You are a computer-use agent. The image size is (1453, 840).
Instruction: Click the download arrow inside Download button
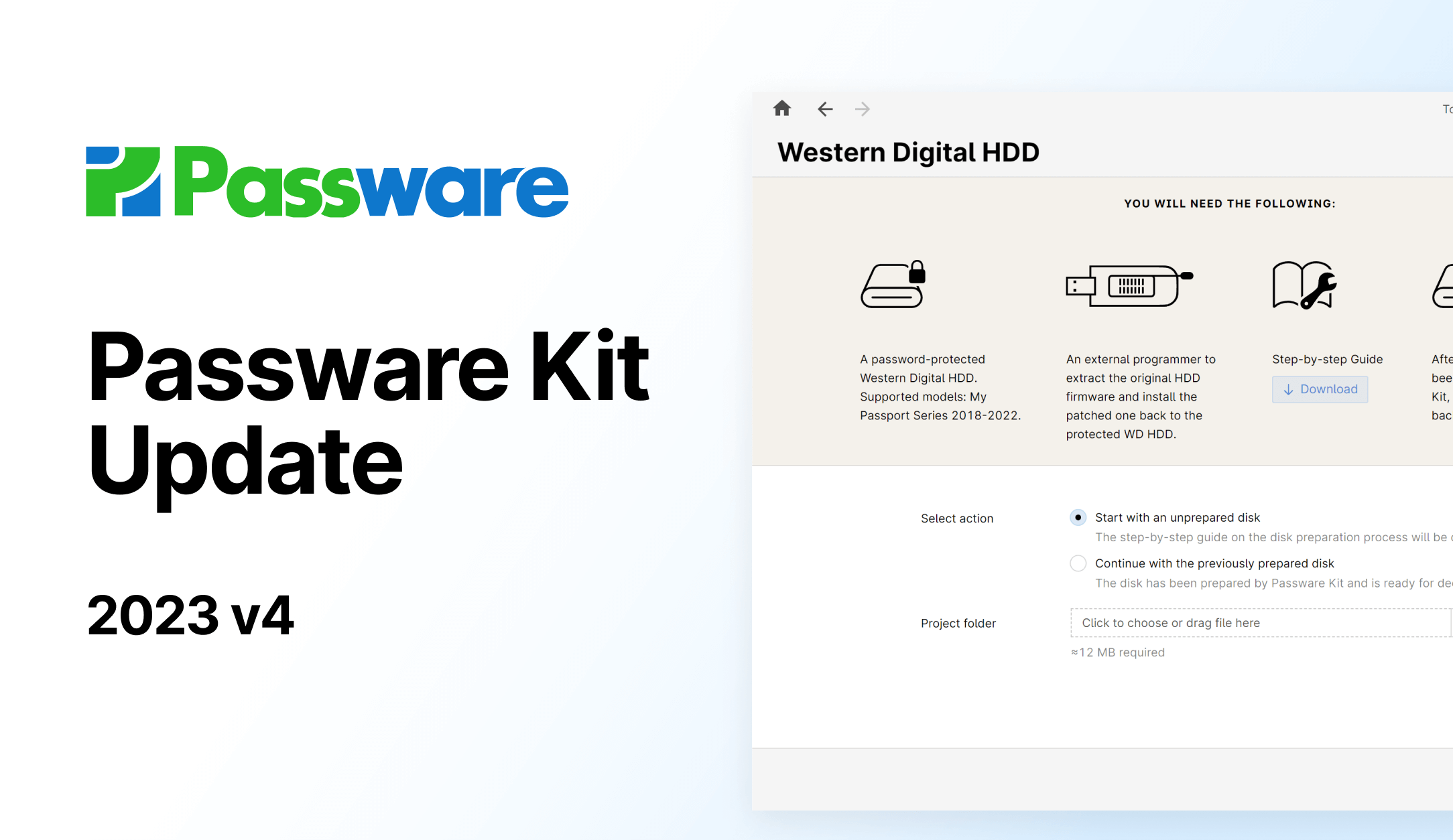tap(1288, 389)
